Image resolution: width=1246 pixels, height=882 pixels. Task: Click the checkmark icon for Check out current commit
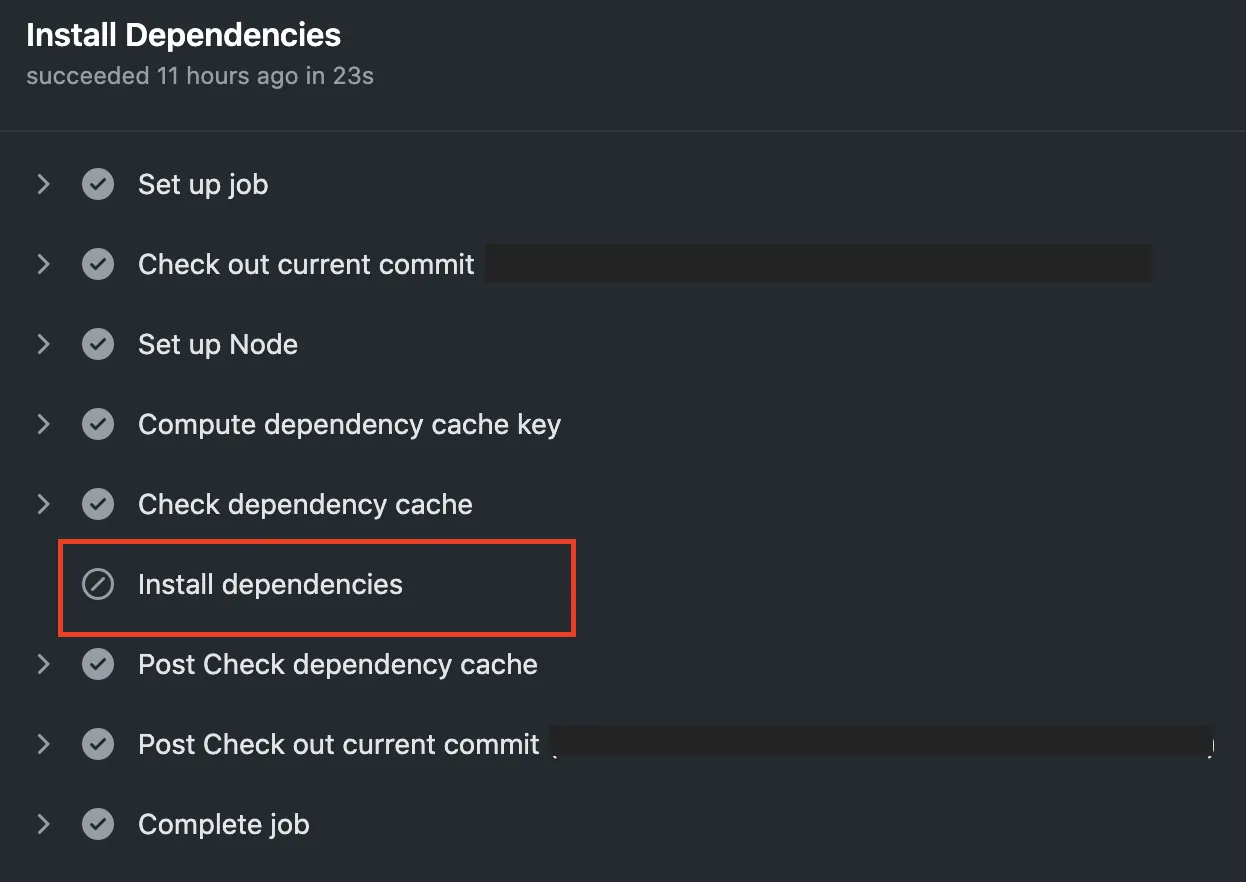98,265
